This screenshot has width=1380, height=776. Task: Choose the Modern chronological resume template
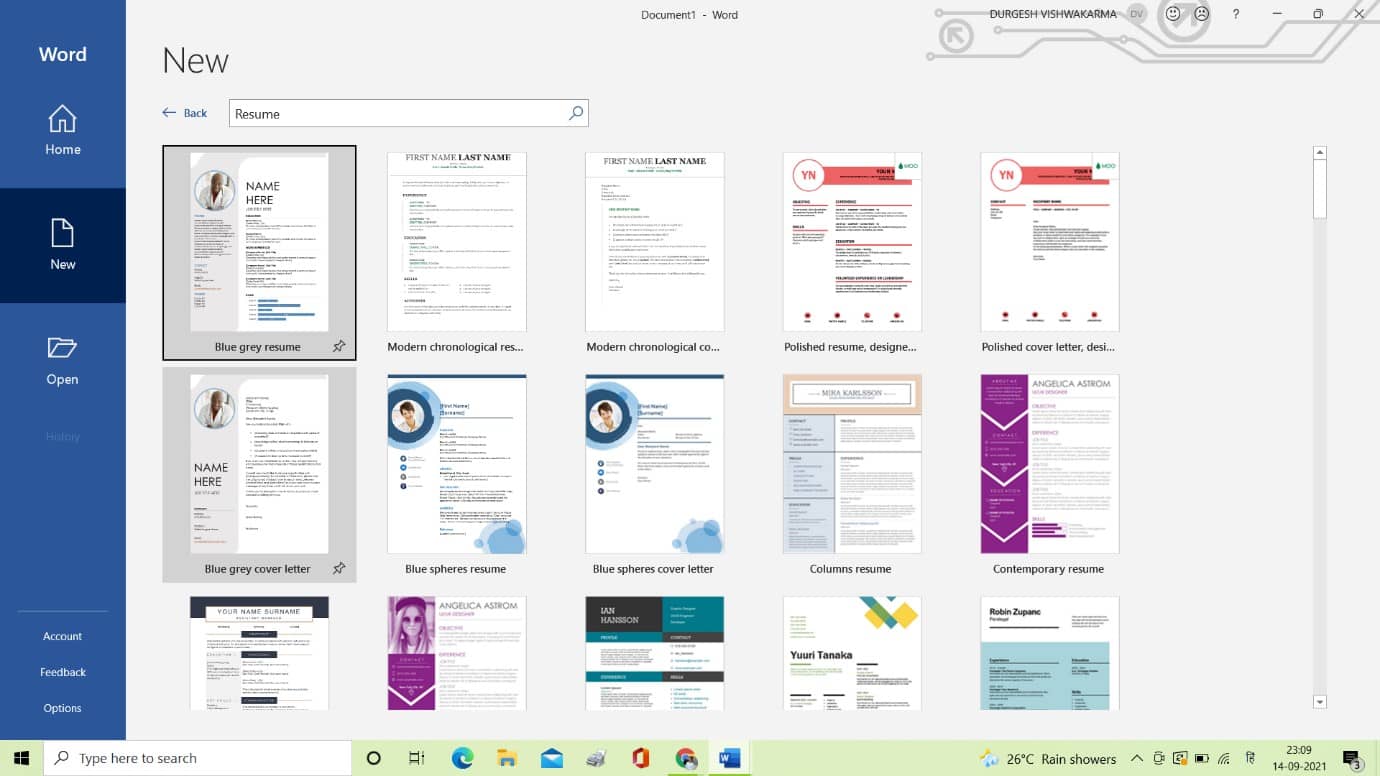[x=457, y=252]
